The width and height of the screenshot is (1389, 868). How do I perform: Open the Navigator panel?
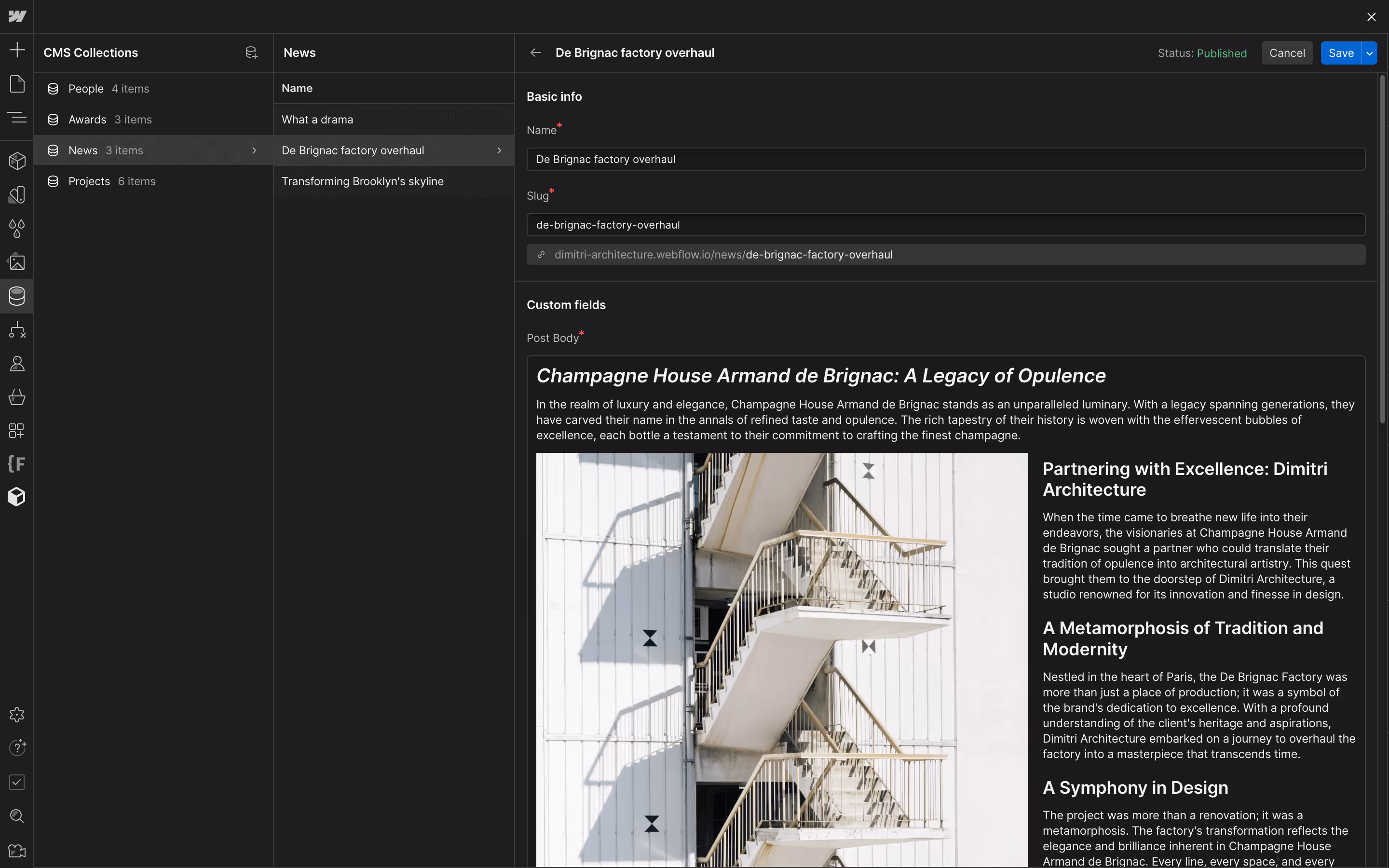17,118
